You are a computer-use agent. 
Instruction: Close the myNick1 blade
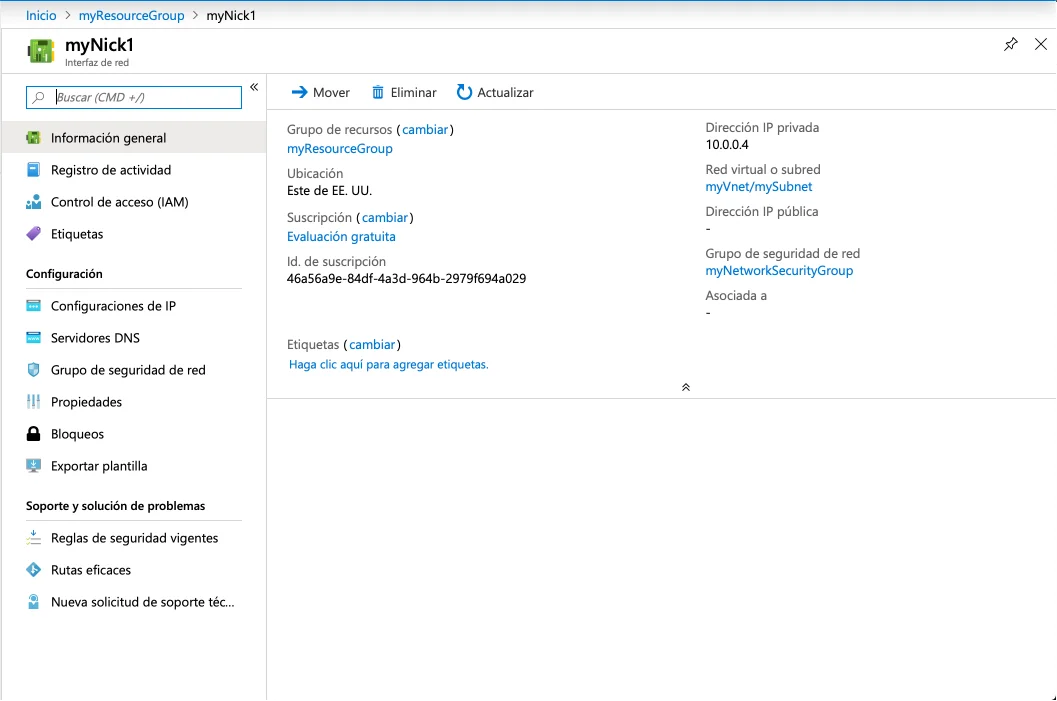[1041, 44]
